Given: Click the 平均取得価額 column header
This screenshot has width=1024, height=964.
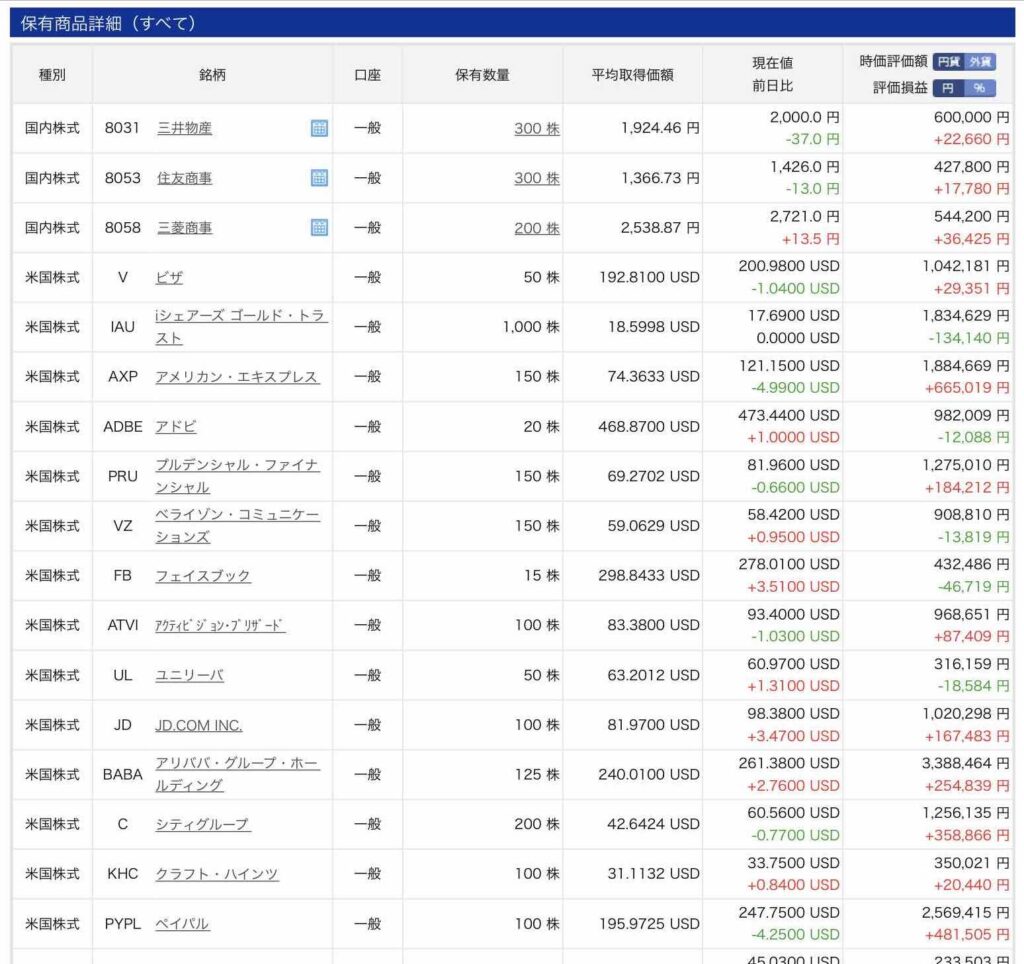Looking at the screenshot, I should coord(633,74).
